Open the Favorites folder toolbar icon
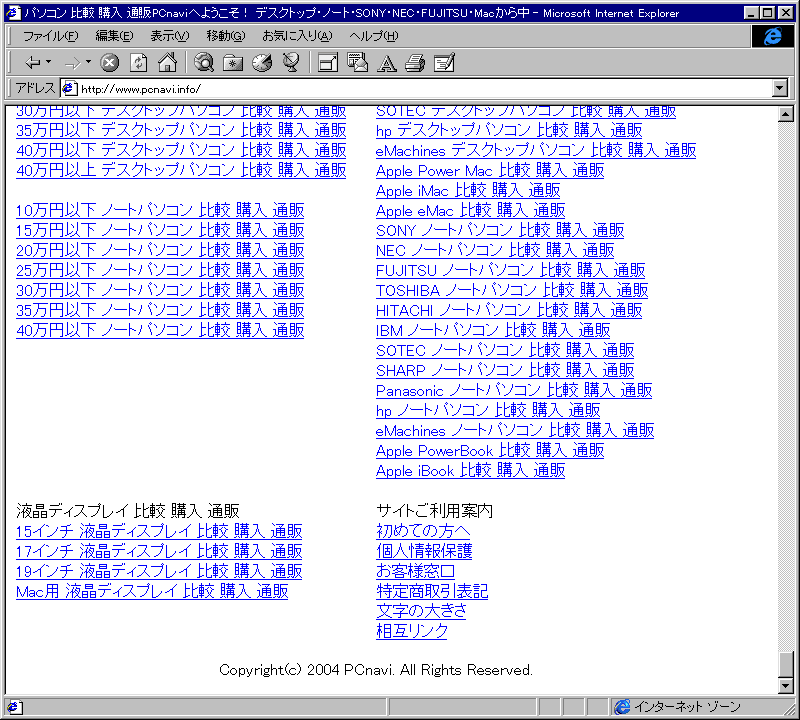 [x=233, y=63]
